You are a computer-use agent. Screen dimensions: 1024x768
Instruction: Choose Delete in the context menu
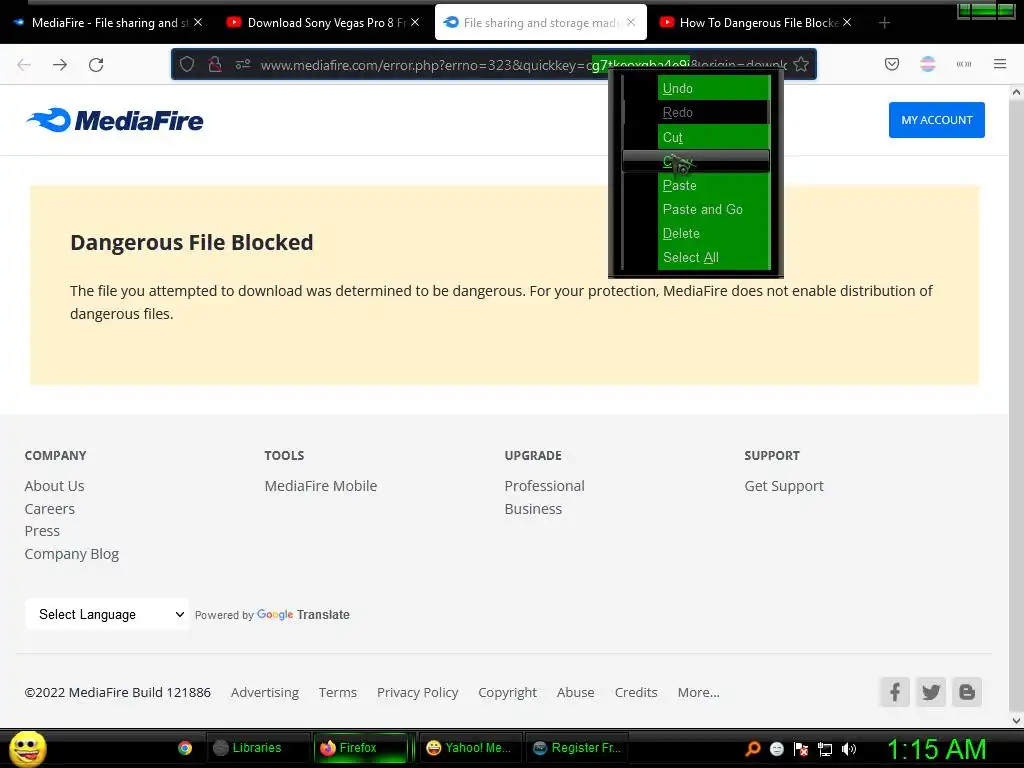point(696,233)
